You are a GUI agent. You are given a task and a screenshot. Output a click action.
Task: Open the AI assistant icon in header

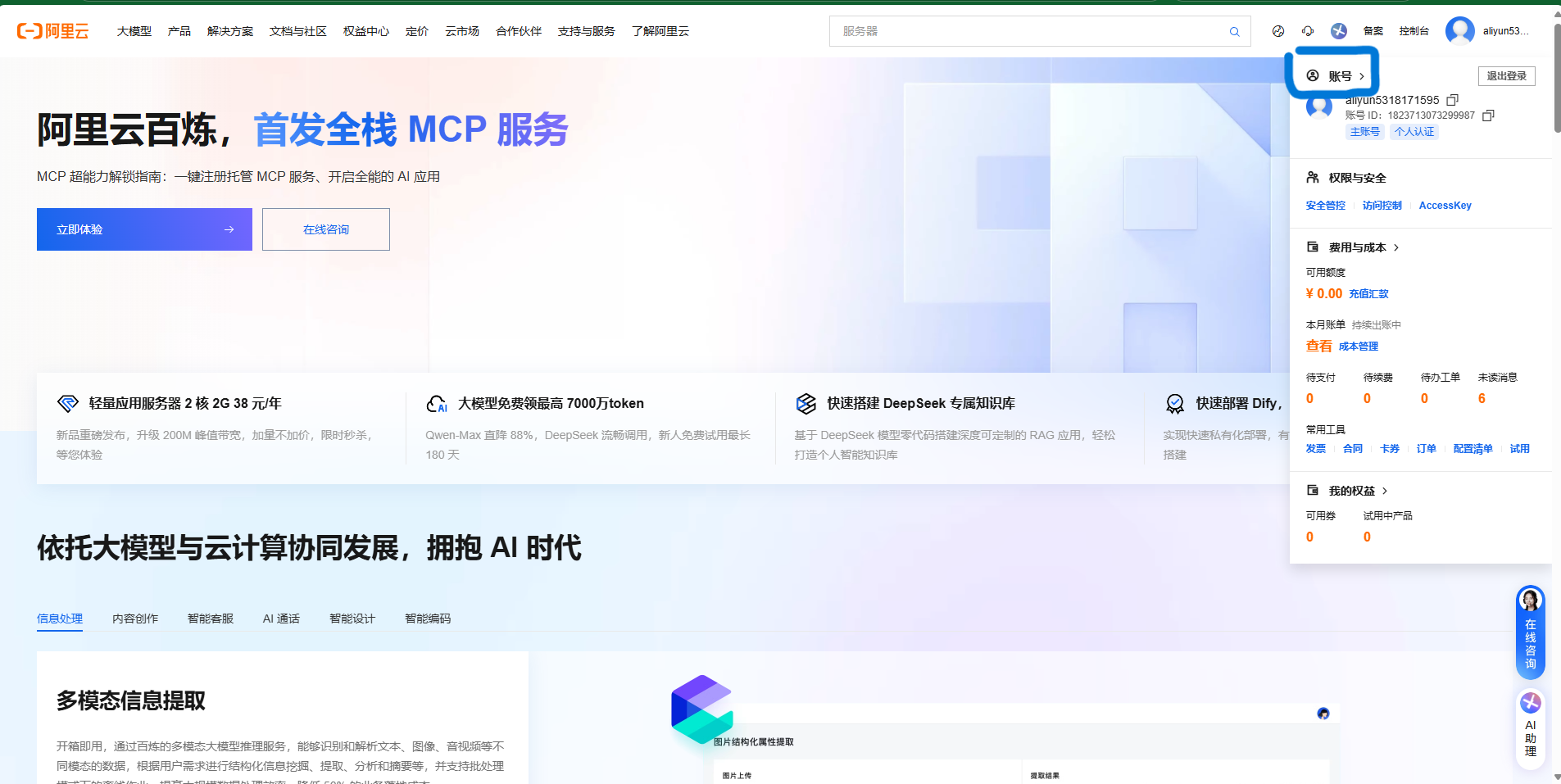[1339, 31]
